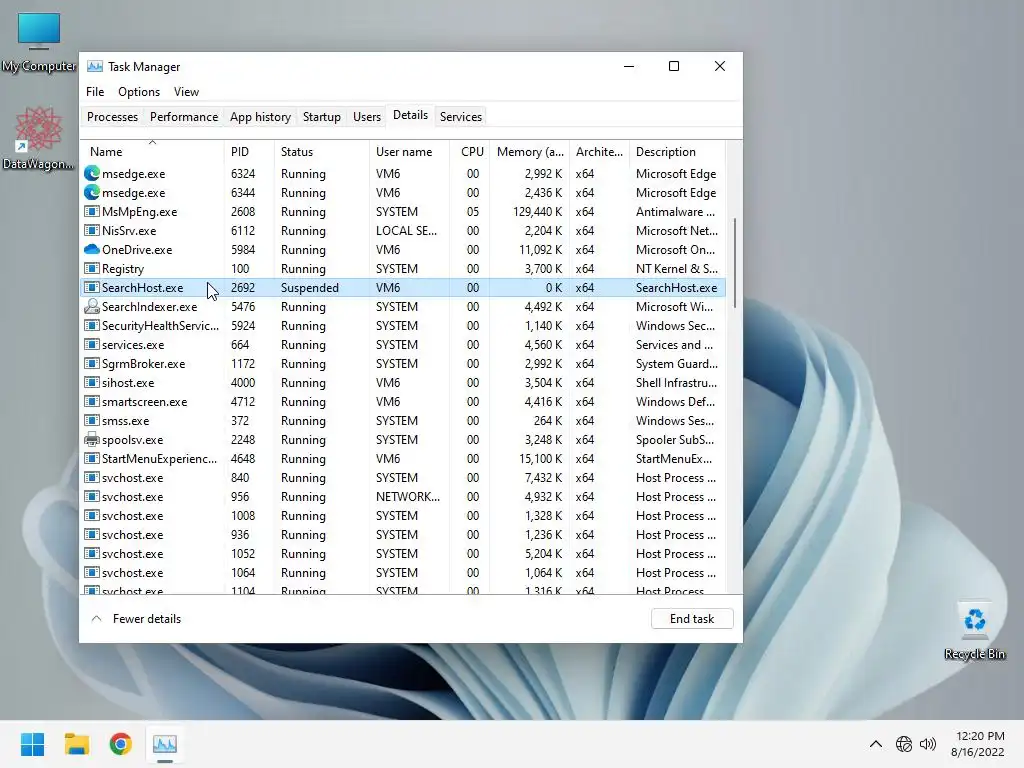Open the View menu
This screenshot has height=768, width=1024.
[x=186, y=92]
